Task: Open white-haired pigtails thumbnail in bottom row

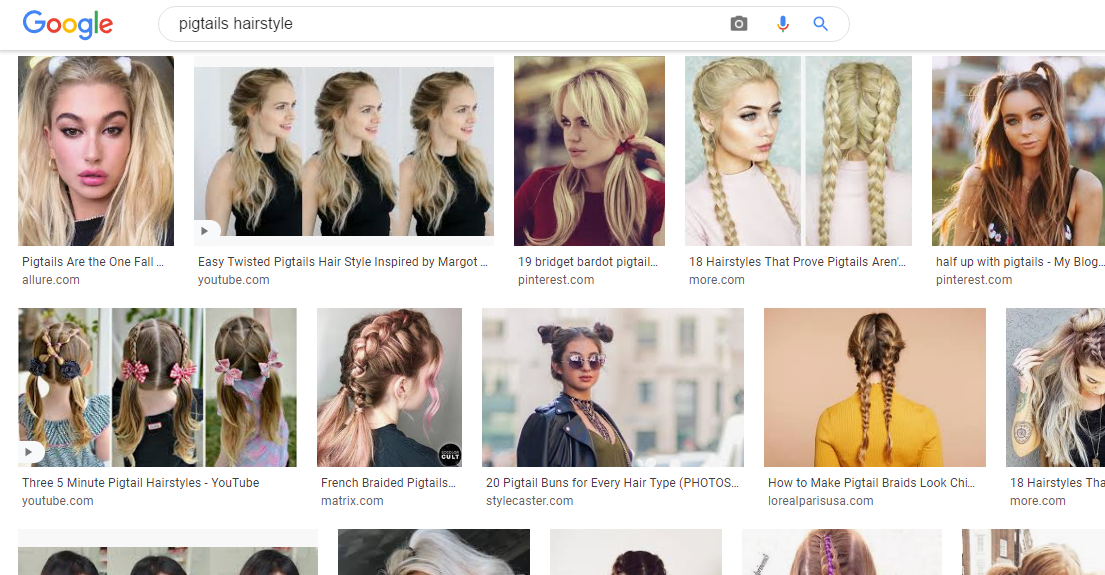Action: pyautogui.click(x=434, y=552)
